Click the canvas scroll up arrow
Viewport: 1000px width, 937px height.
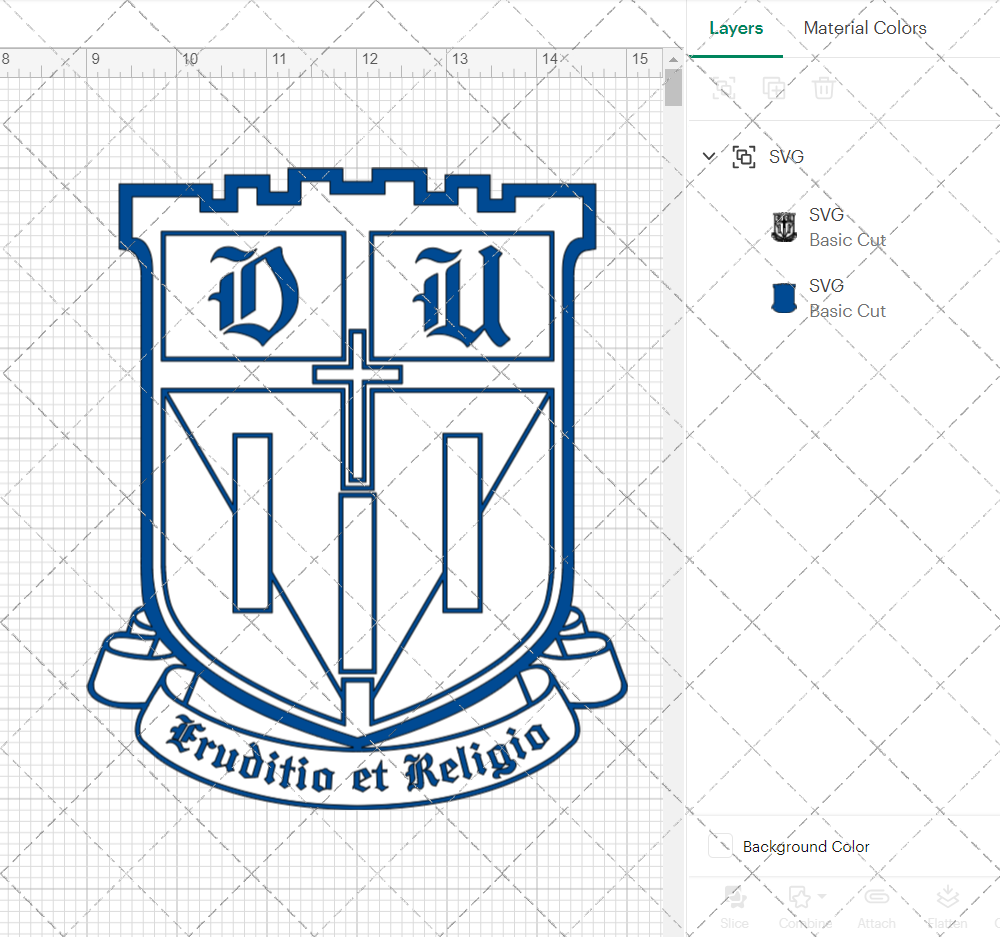coord(673,59)
